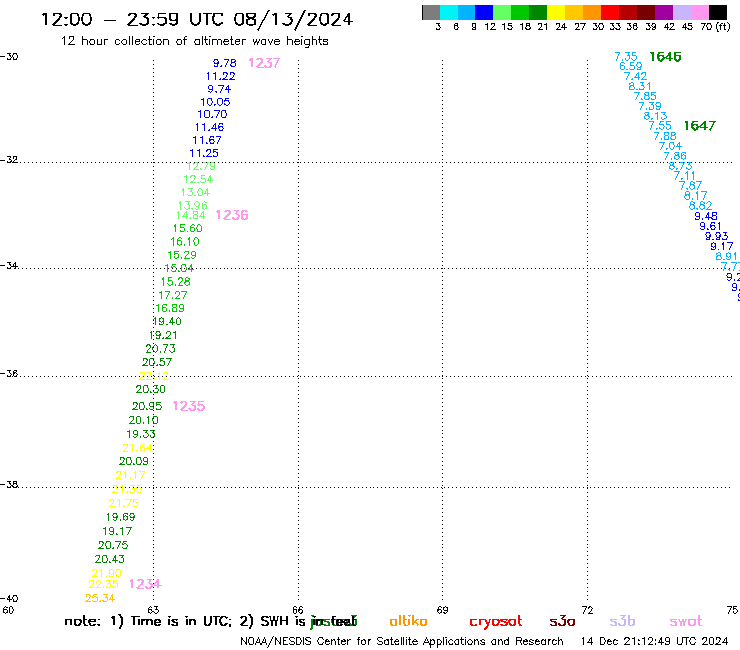
Task: Click the wave height value 20.75
Action: 113,545
